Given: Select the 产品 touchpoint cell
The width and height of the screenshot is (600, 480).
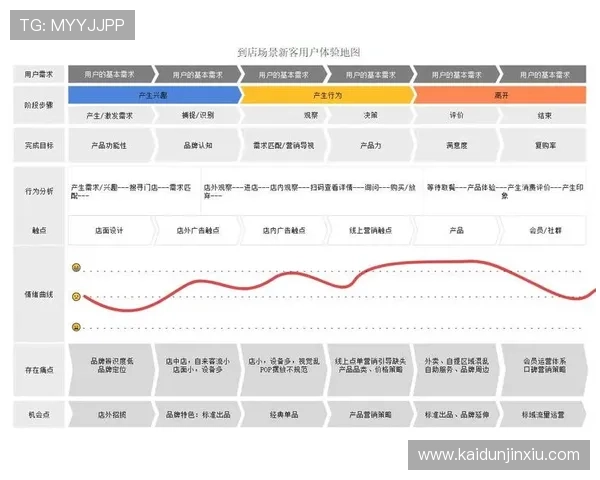Looking at the screenshot, I should pyautogui.click(x=457, y=230).
